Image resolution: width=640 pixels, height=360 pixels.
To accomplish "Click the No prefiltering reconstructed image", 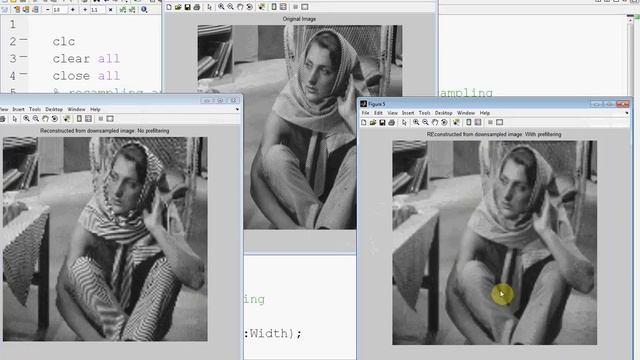I will (x=105, y=239).
